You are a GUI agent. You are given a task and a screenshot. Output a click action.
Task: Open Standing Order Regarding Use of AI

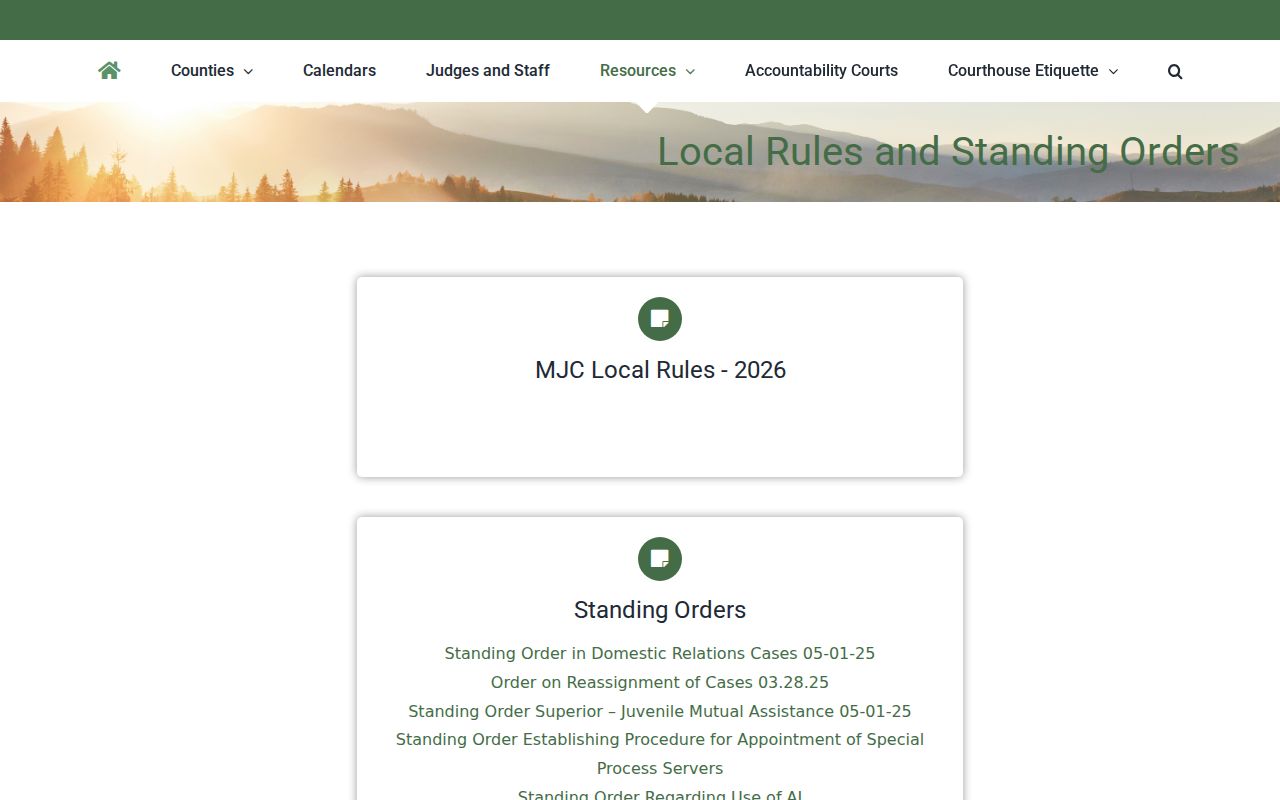tap(660, 794)
